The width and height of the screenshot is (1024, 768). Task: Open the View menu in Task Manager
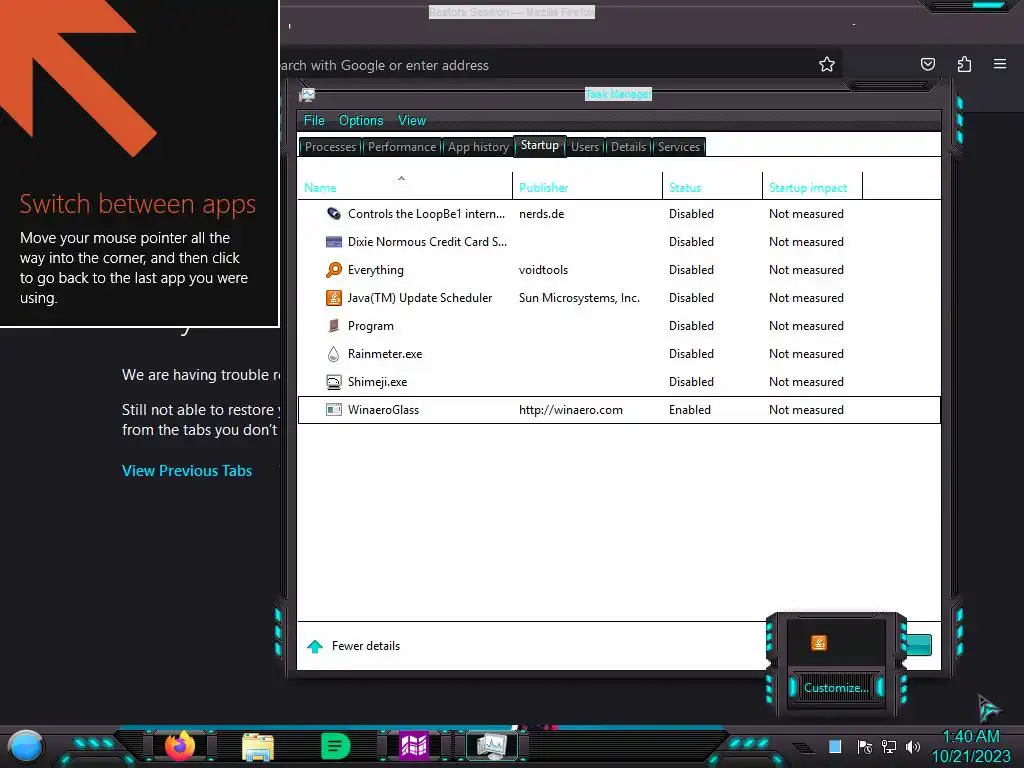[x=411, y=120]
